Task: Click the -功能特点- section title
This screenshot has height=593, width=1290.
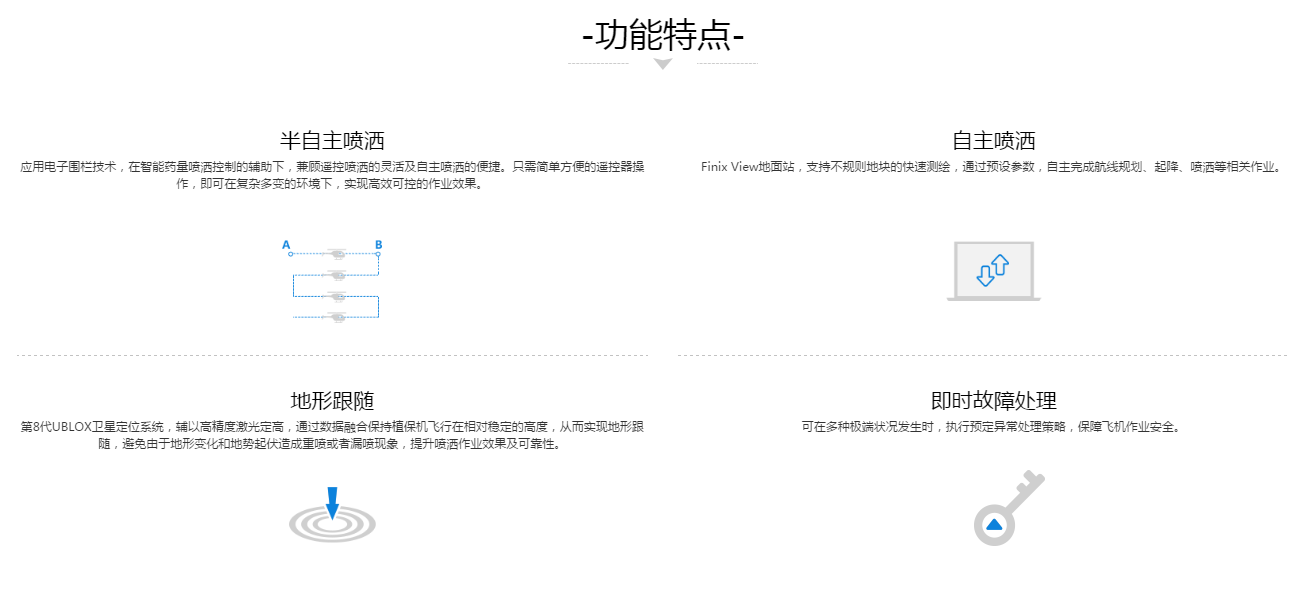Action: (x=662, y=35)
